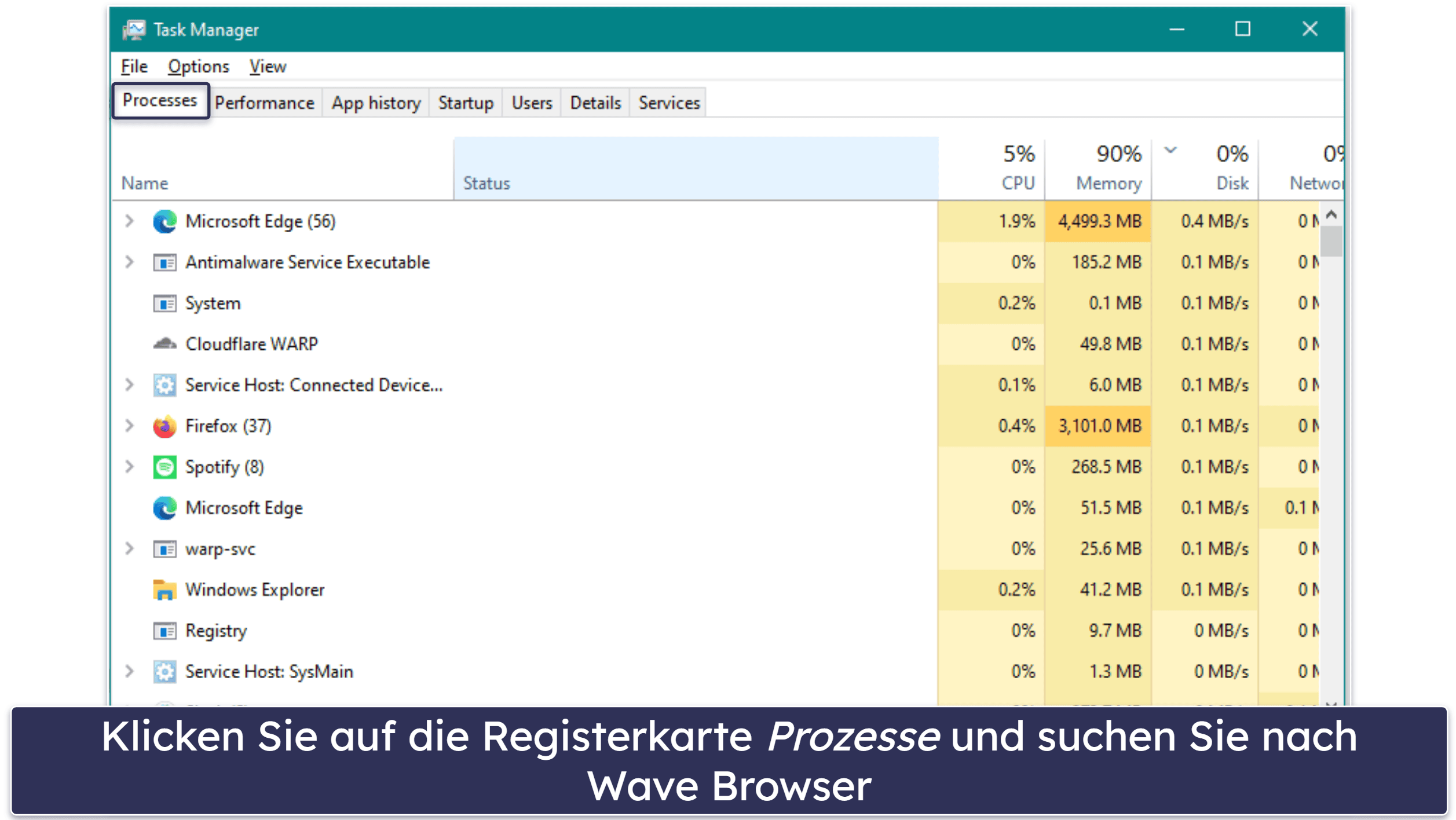The image size is (1456, 820).
Task: Select the Spotify (8) process name
Action: [x=225, y=467]
